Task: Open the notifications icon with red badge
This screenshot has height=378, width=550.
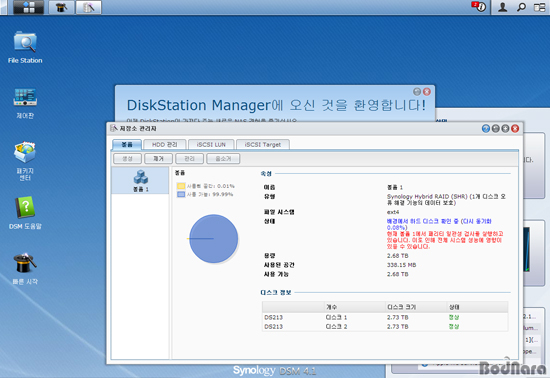Action: point(478,6)
